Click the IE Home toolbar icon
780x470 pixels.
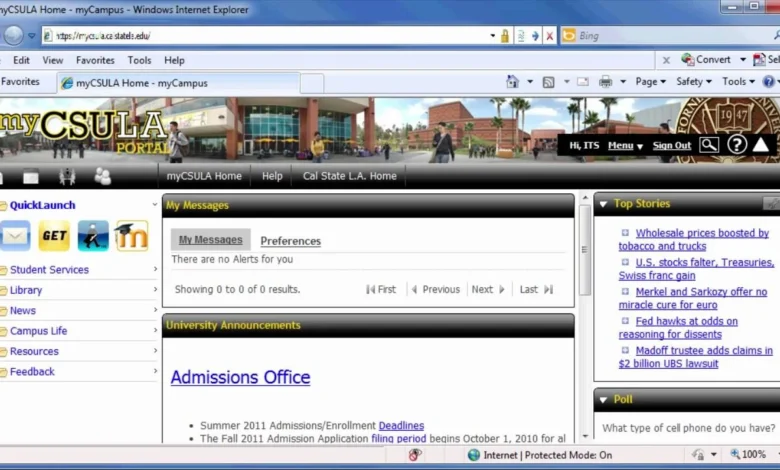tap(512, 82)
